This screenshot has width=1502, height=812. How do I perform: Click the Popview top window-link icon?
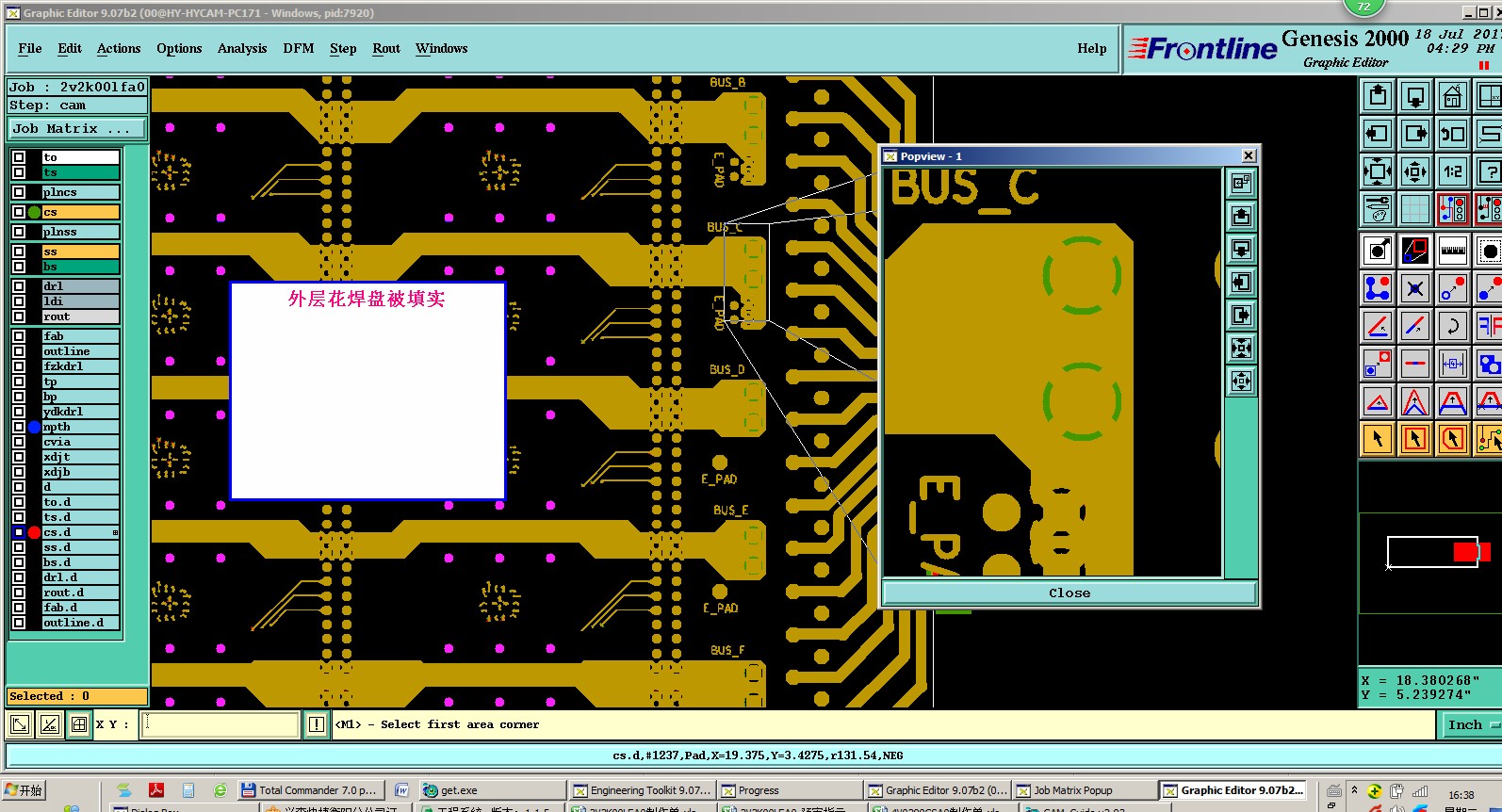[x=1241, y=183]
